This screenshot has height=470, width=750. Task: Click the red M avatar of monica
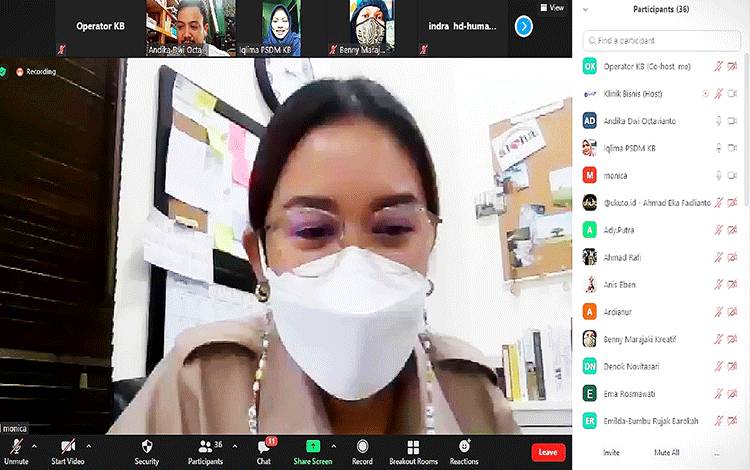[x=589, y=175]
